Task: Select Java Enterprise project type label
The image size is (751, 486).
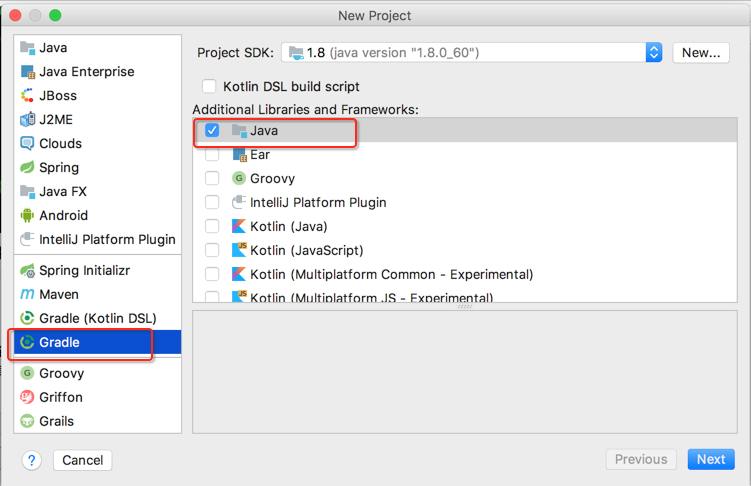Action: click(87, 72)
